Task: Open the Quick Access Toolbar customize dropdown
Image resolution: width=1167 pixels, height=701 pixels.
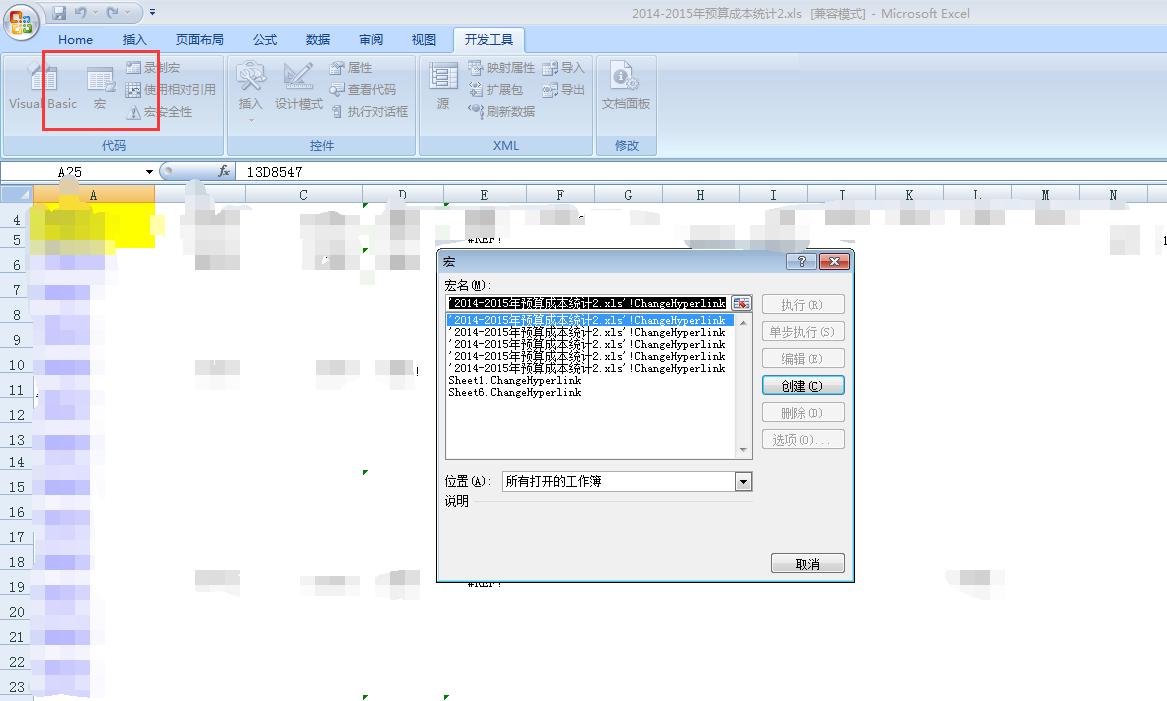Action: [x=153, y=10]
